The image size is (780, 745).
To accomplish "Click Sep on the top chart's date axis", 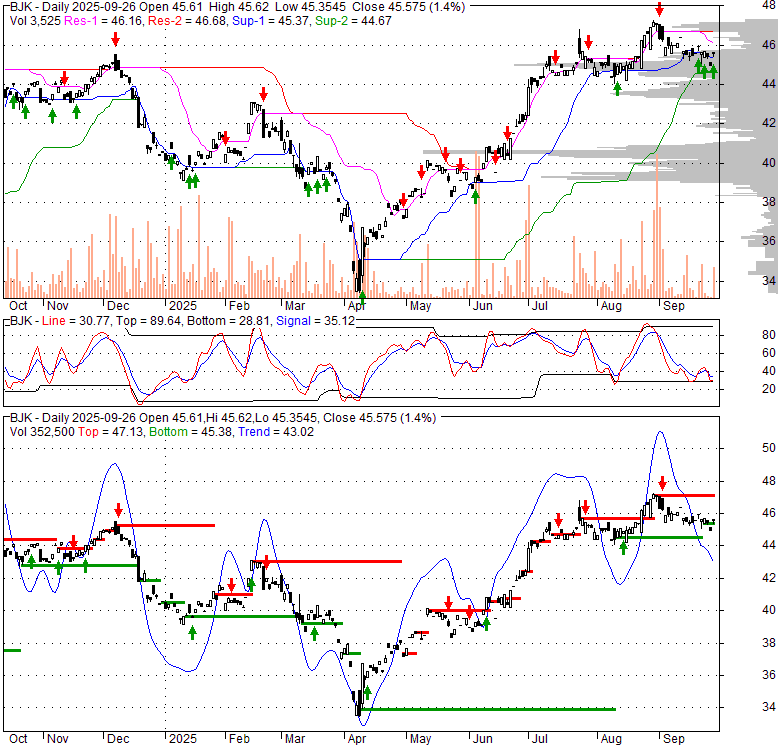I will point(674,306).
